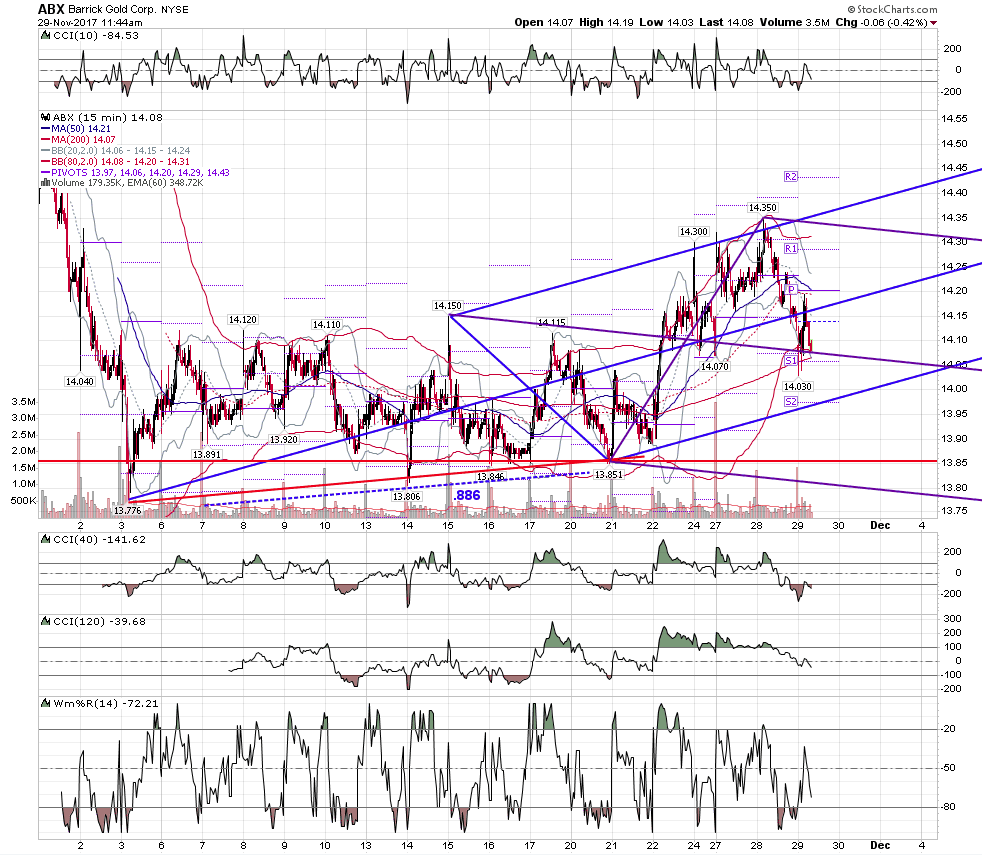Click the candlestick icon beside ABX (15 min)

46,117
